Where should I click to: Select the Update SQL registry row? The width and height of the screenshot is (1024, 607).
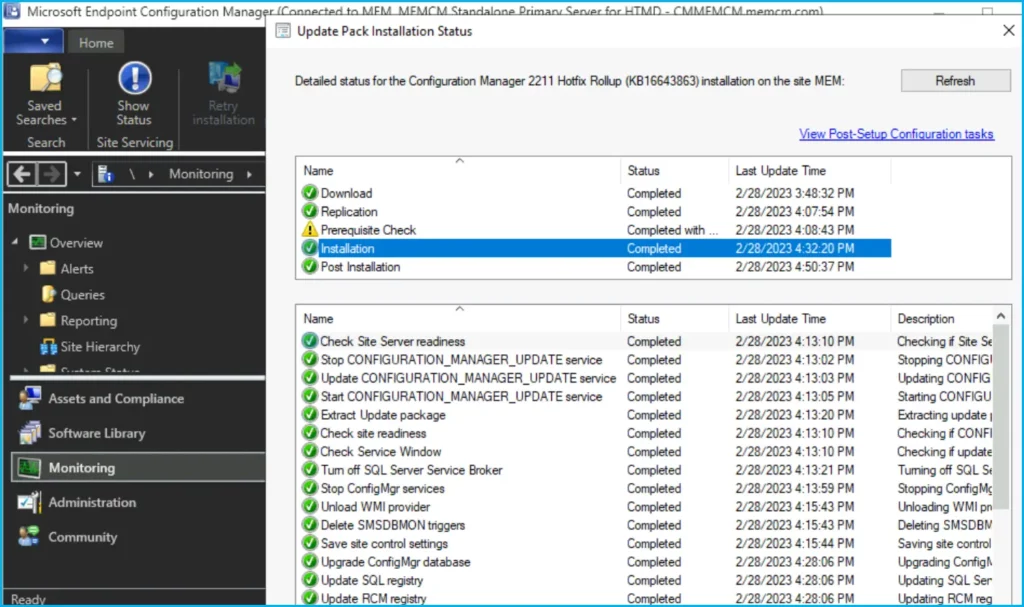coord(646,580)
